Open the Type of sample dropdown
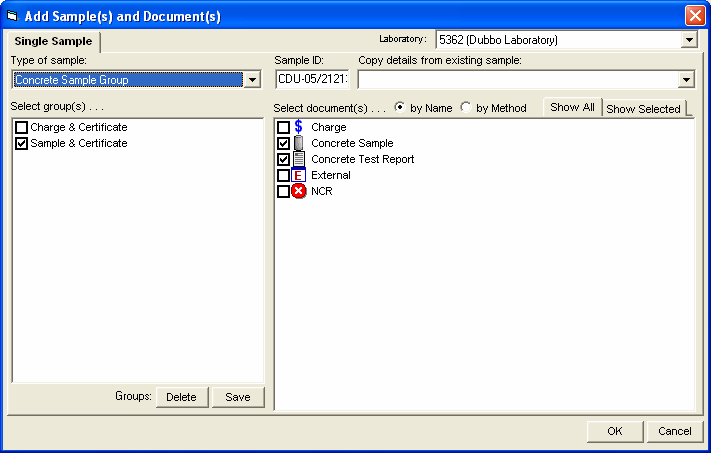The image size is (711, 453). (x=253, y=80)
